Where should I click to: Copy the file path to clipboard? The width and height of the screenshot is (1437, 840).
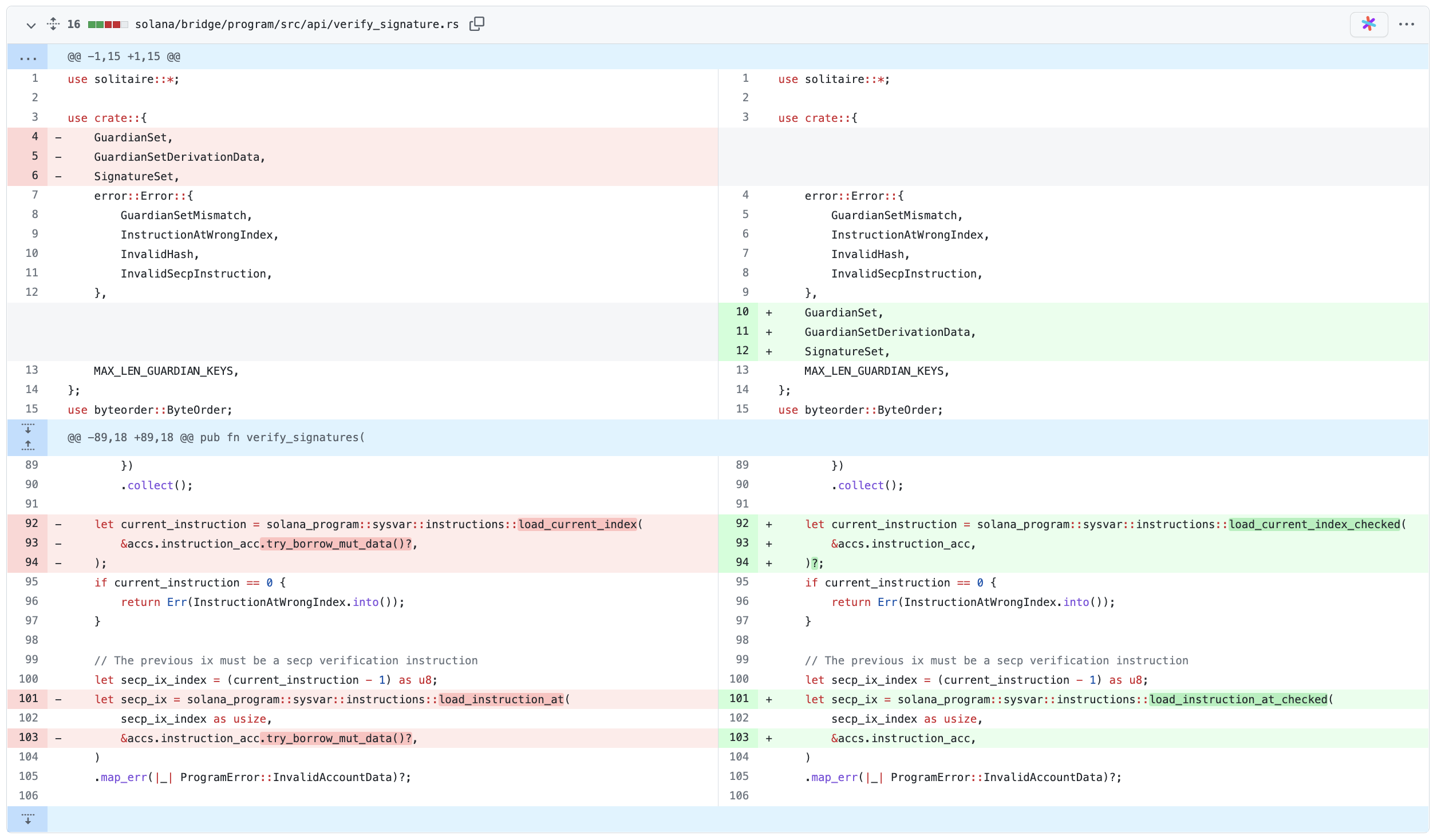pyautogui.click(x=476, y=24)
